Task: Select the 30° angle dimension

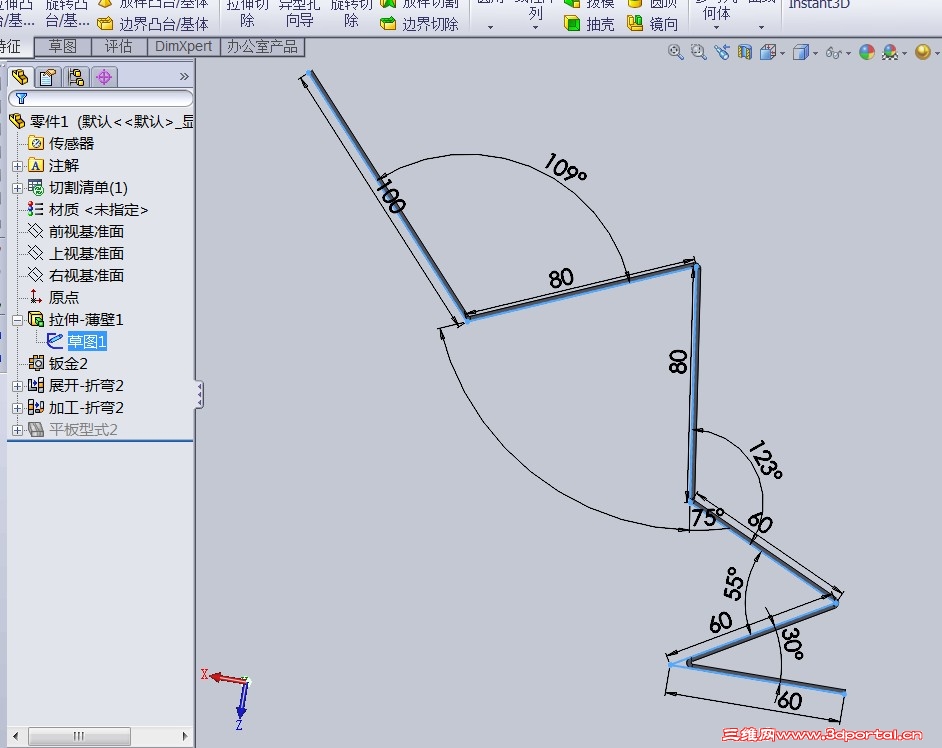Action: 792,643
